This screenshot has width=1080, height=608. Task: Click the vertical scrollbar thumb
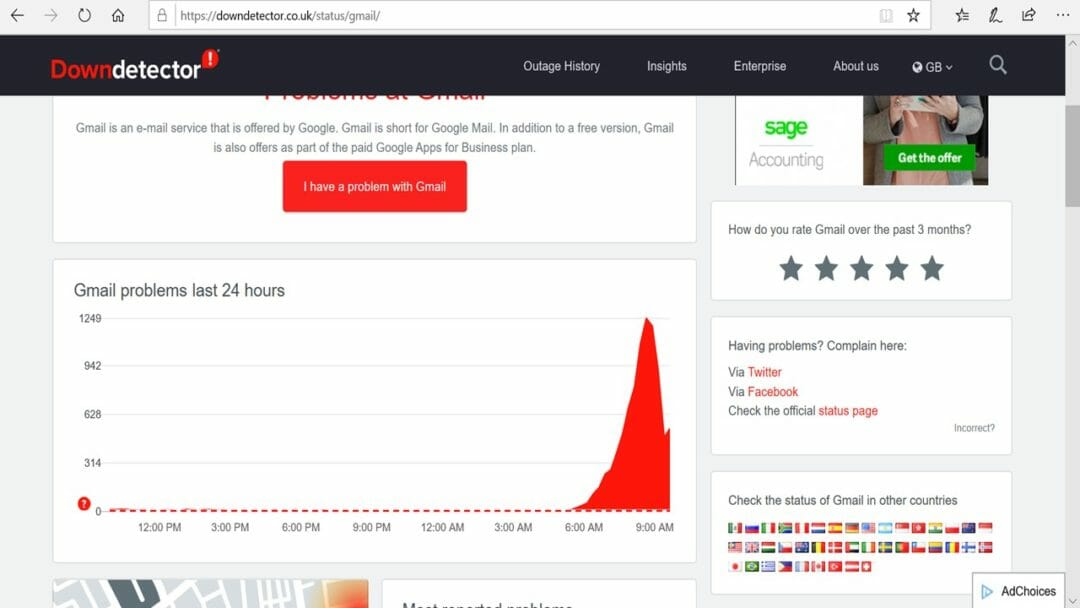coord(1072,156)
